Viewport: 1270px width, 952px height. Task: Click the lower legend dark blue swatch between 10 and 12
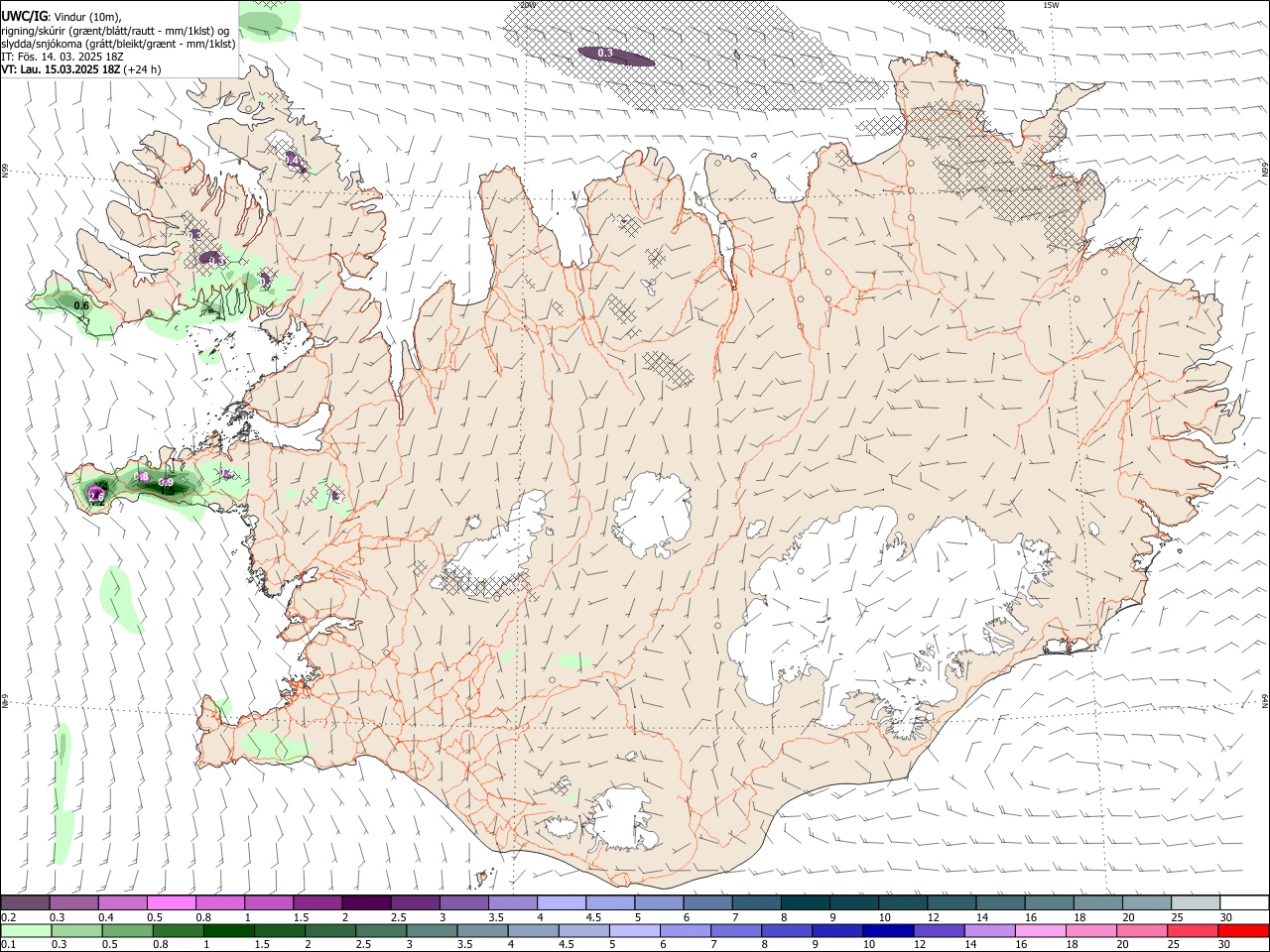point(887,930)
